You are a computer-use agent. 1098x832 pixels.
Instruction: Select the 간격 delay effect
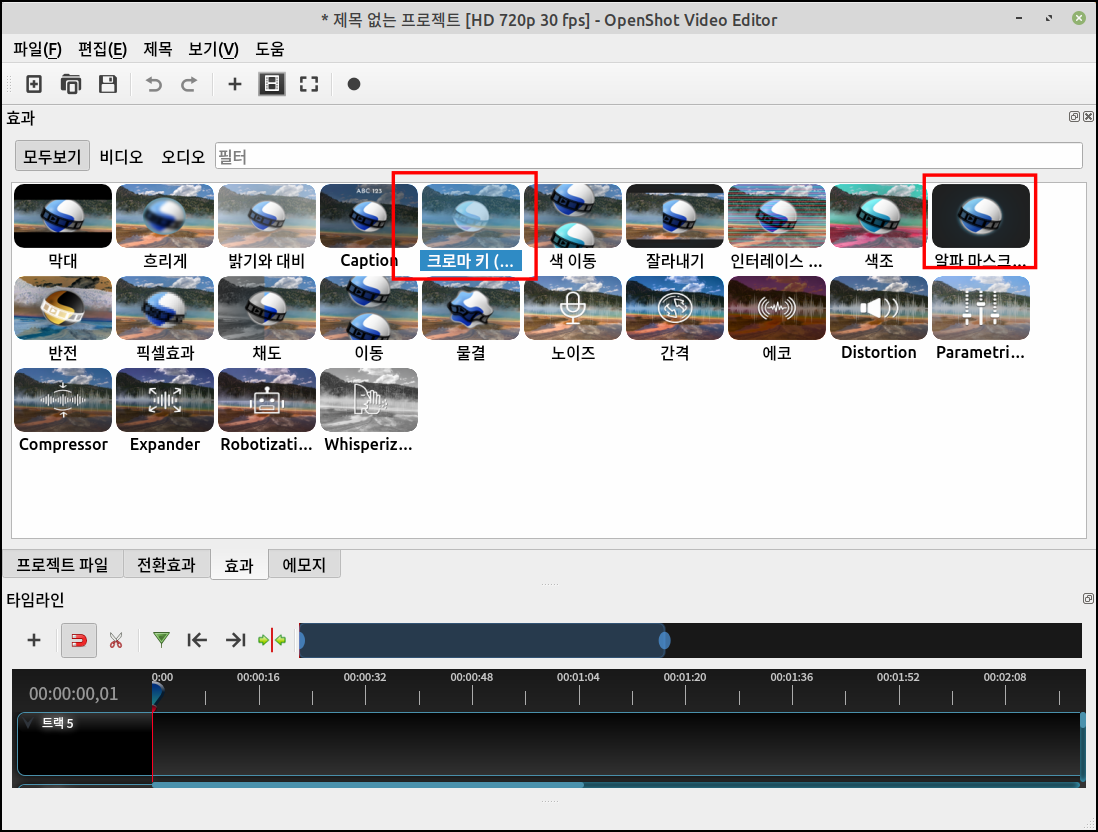pos(675,319)
